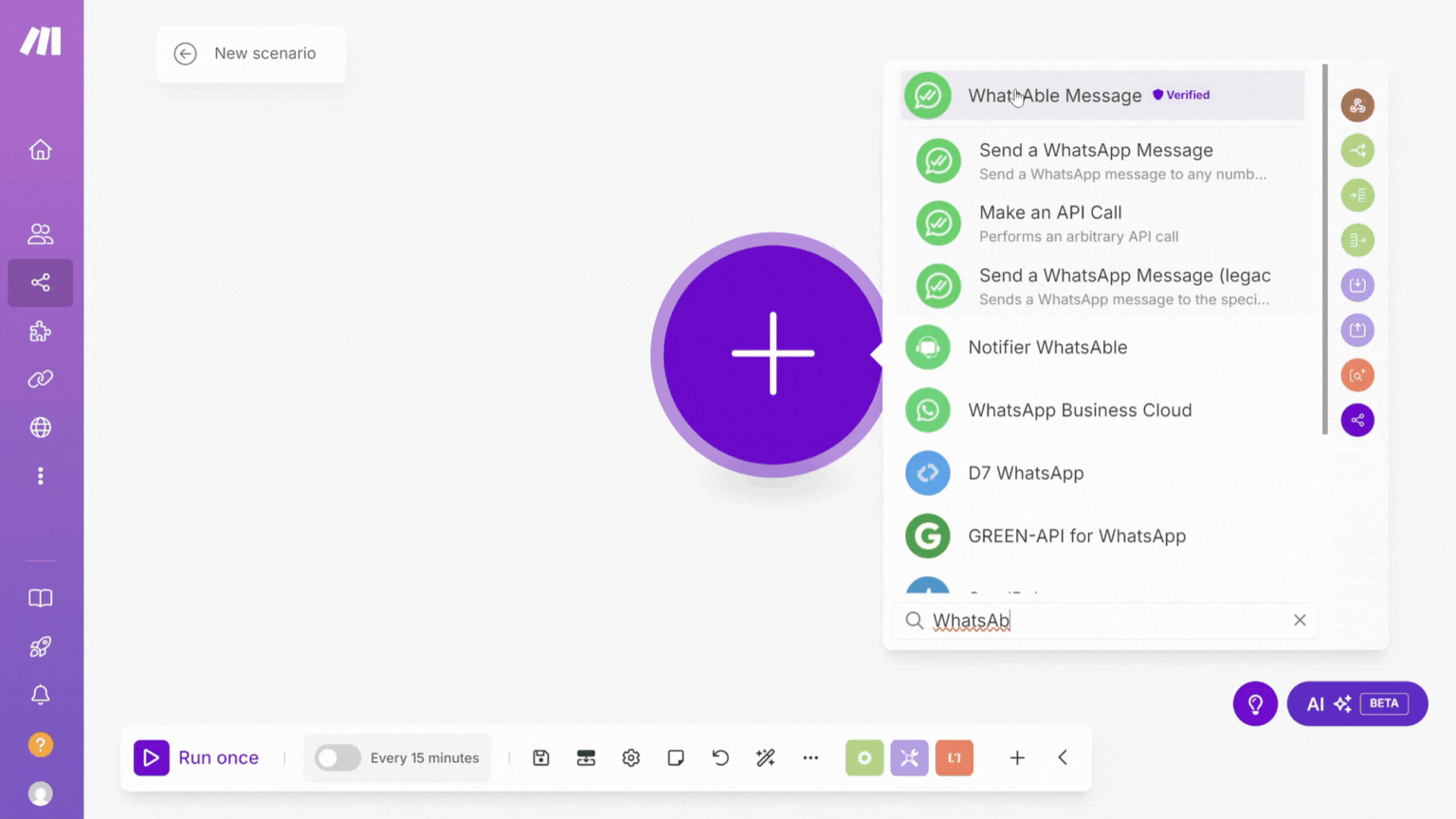Open the Team users section in sidebar
Image resolution: width=1456 pixels, height=819 pixels.
pos(40,233)
